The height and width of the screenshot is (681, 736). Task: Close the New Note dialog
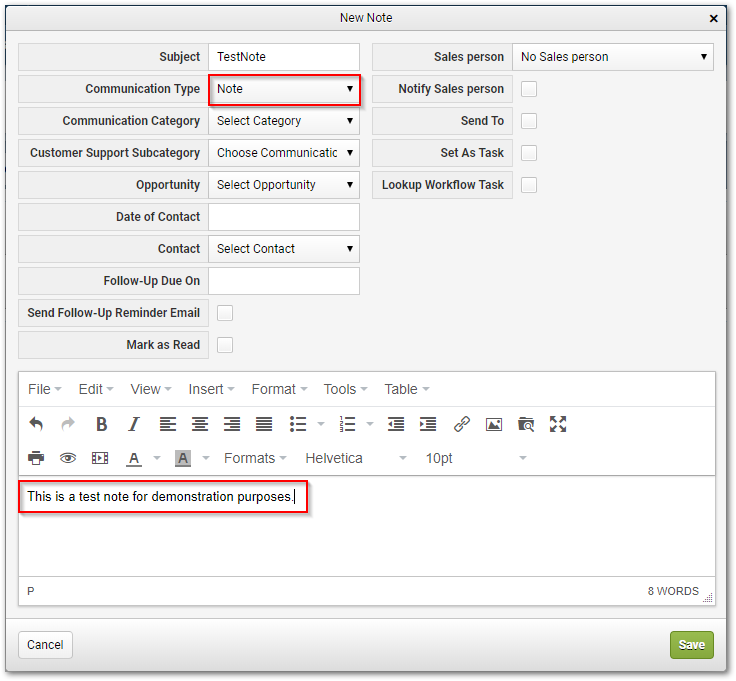pos(713,18)
